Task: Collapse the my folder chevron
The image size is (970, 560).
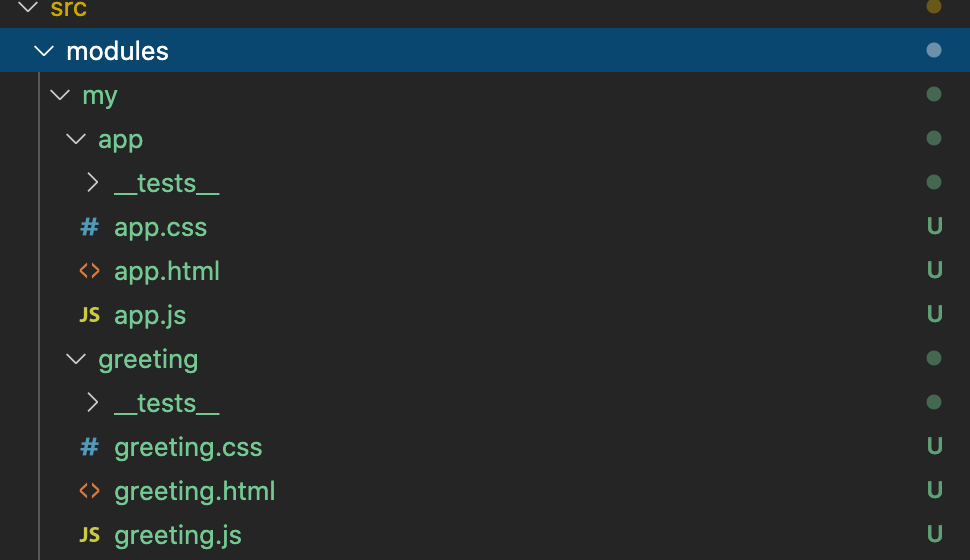Action: click(x=60, y=95)
